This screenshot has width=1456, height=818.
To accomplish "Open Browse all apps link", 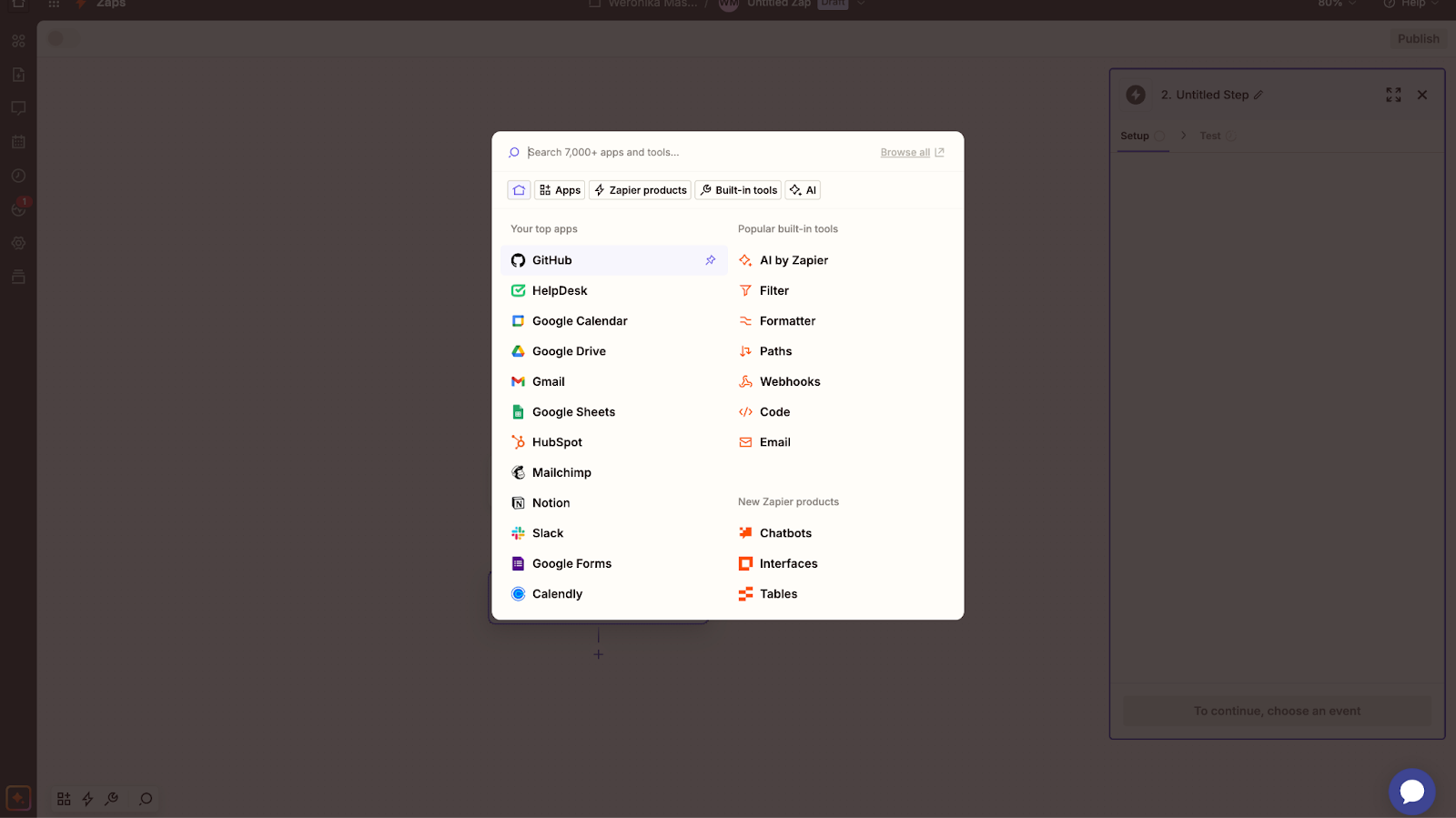I will coord(912,153).
